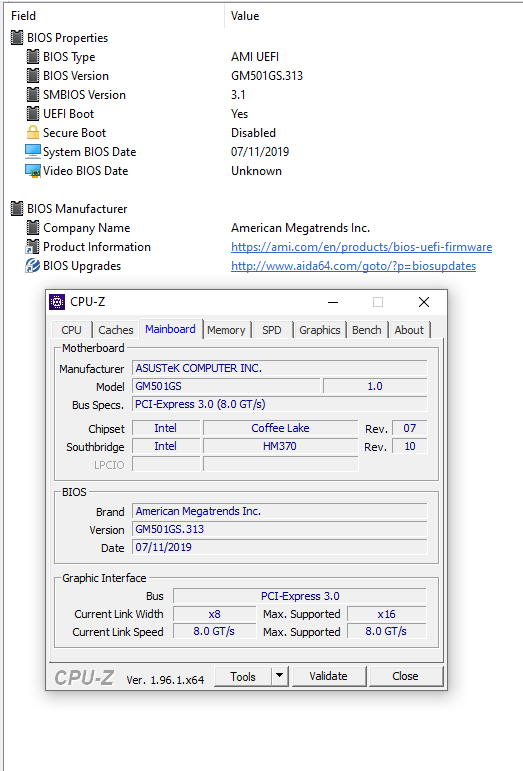Click the Current Link Width x8 field
523x771 pixels.
[214, 614]
